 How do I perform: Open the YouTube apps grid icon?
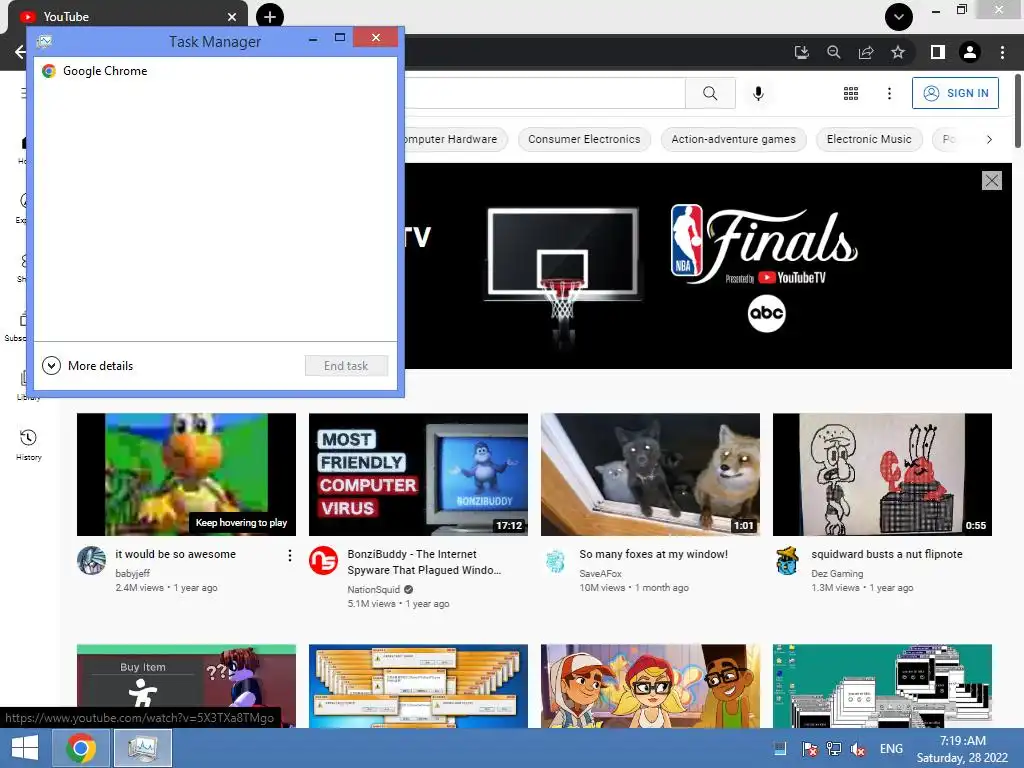click(850, 93)
